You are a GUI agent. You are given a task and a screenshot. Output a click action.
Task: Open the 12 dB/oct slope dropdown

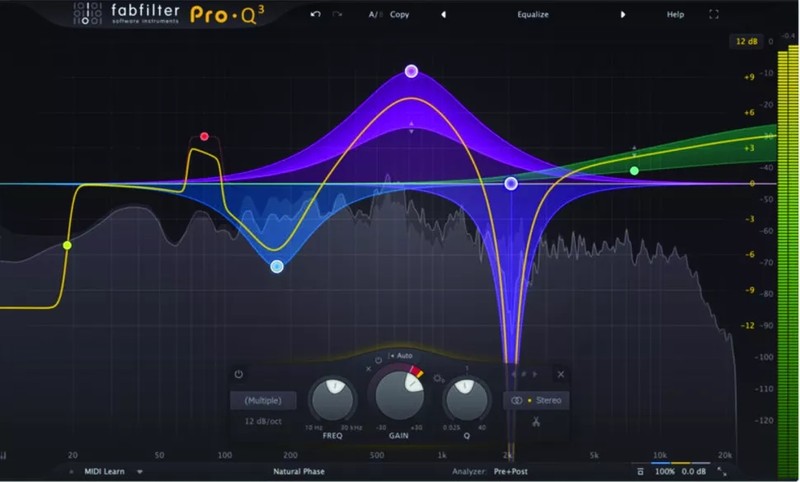click(263, 421)
